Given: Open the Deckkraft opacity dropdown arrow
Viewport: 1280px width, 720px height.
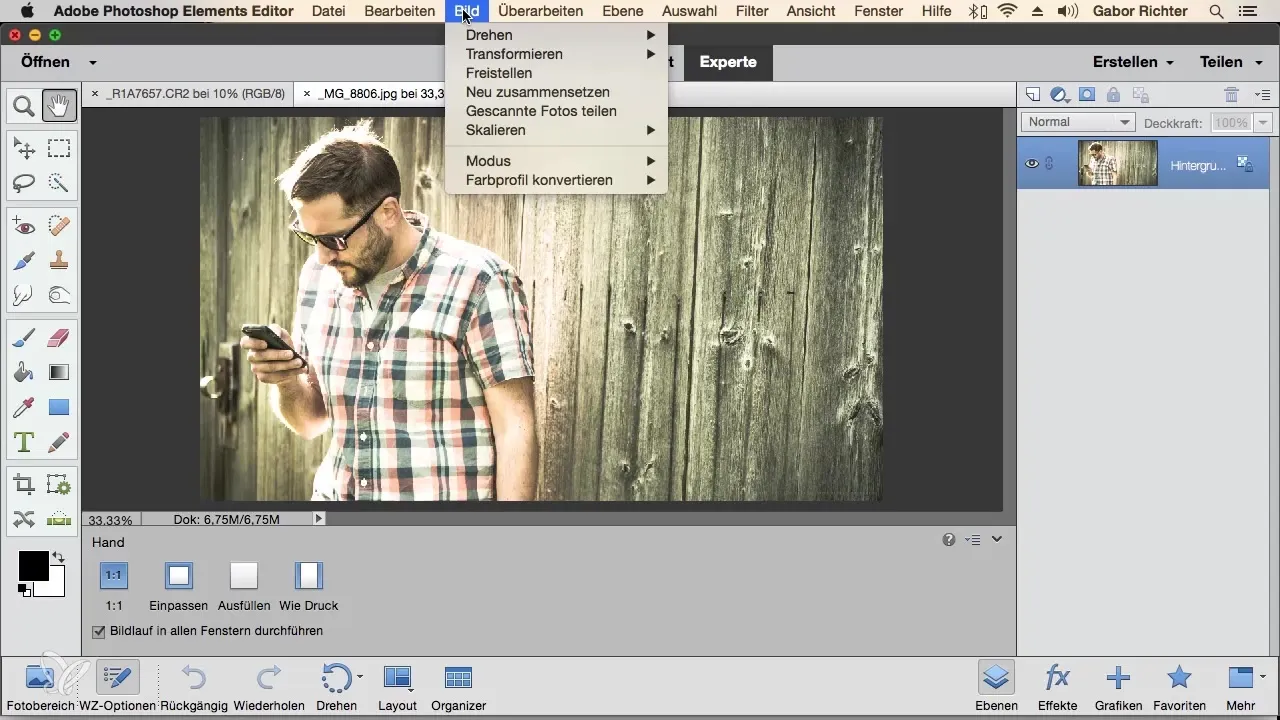Looking at the screenshot, I should coord(1263,122).
